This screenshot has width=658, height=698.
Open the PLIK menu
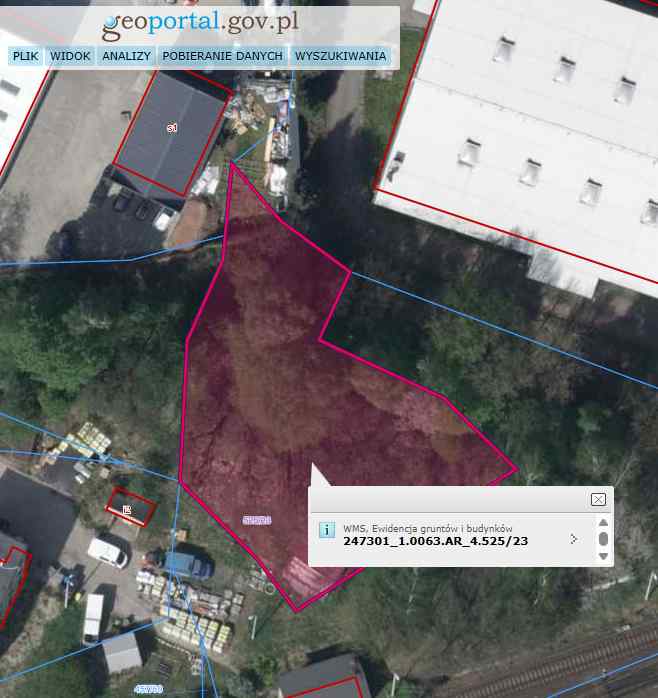pyautogui.click(x=25, y=56)
